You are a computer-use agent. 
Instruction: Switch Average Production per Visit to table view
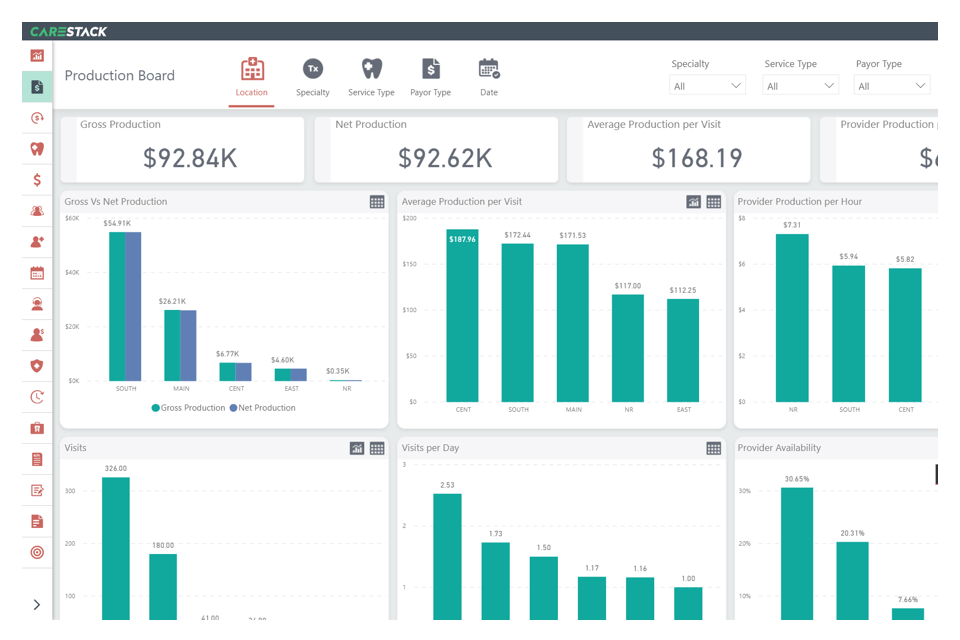click(x=714, y=201)
